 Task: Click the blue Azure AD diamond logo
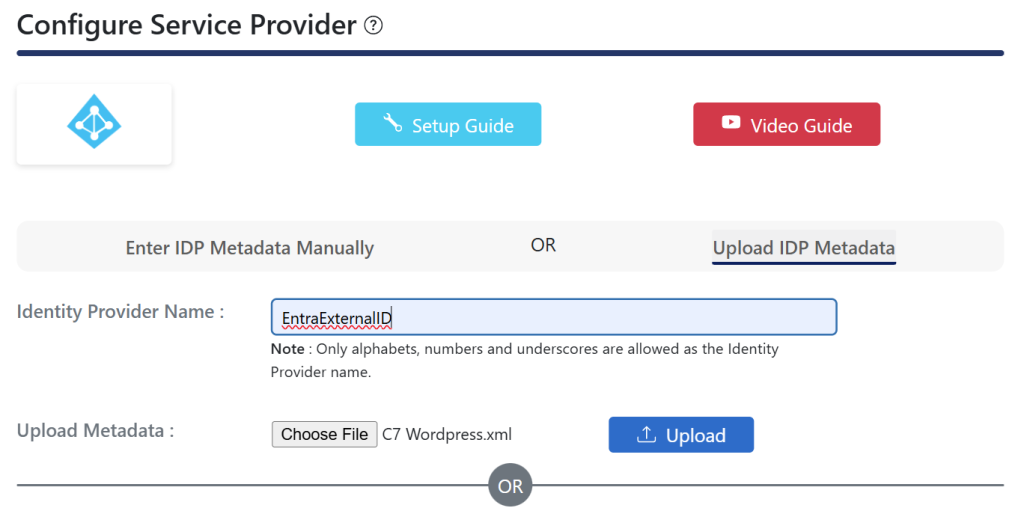click(x=94, y=122)
